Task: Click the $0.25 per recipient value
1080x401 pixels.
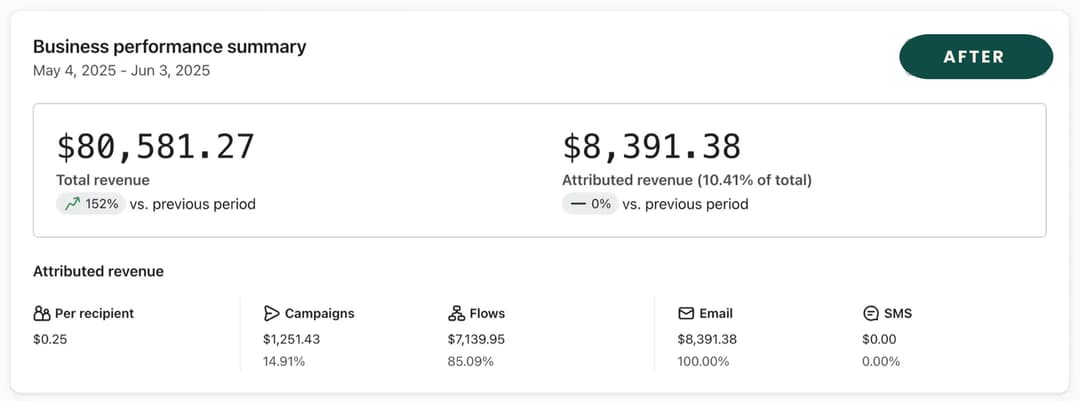Action: (x=50, y=340)
